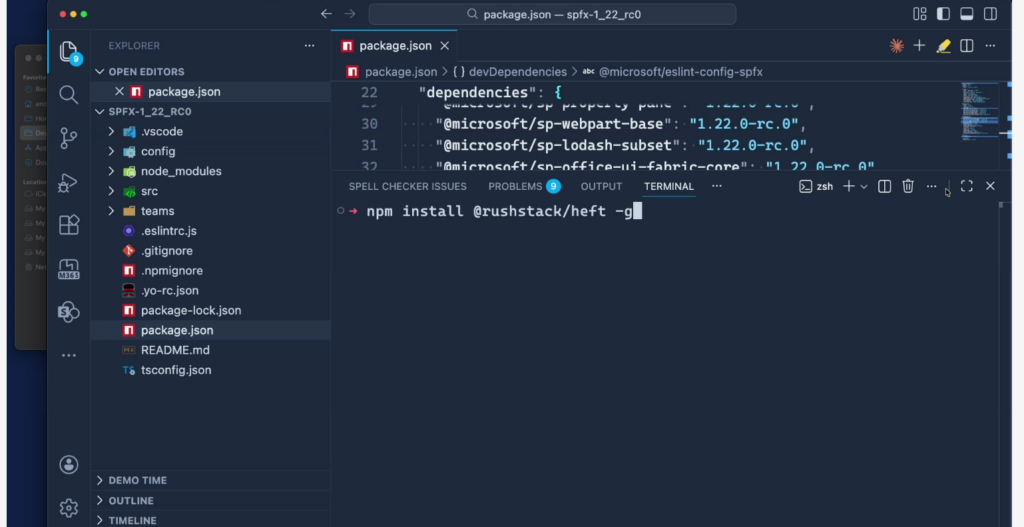Toggle primary sidebar visibility in title bar
The width and height of the screenshot is (1024, 527).
(943, 14)
